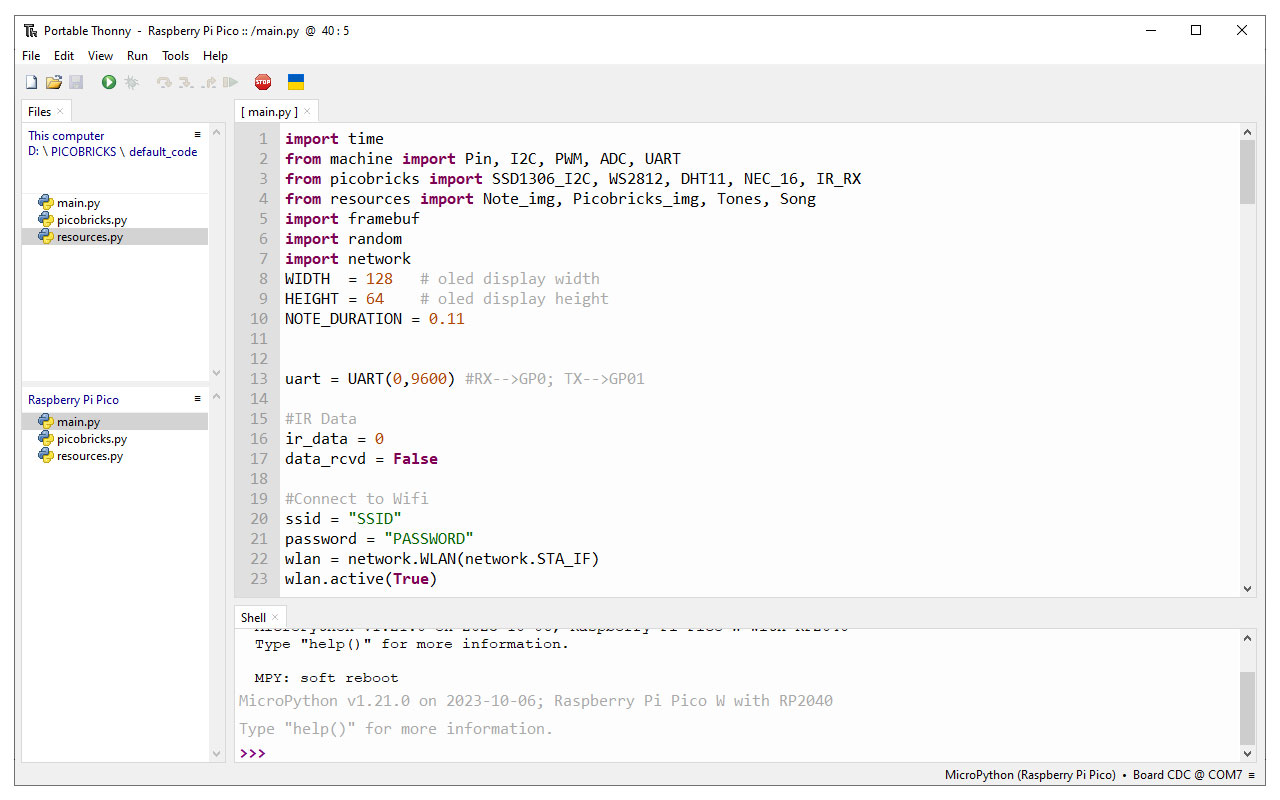The image size is (1280, 800).
Task: Click the Step over toolbar icon
Action: [x=164, y=82]
